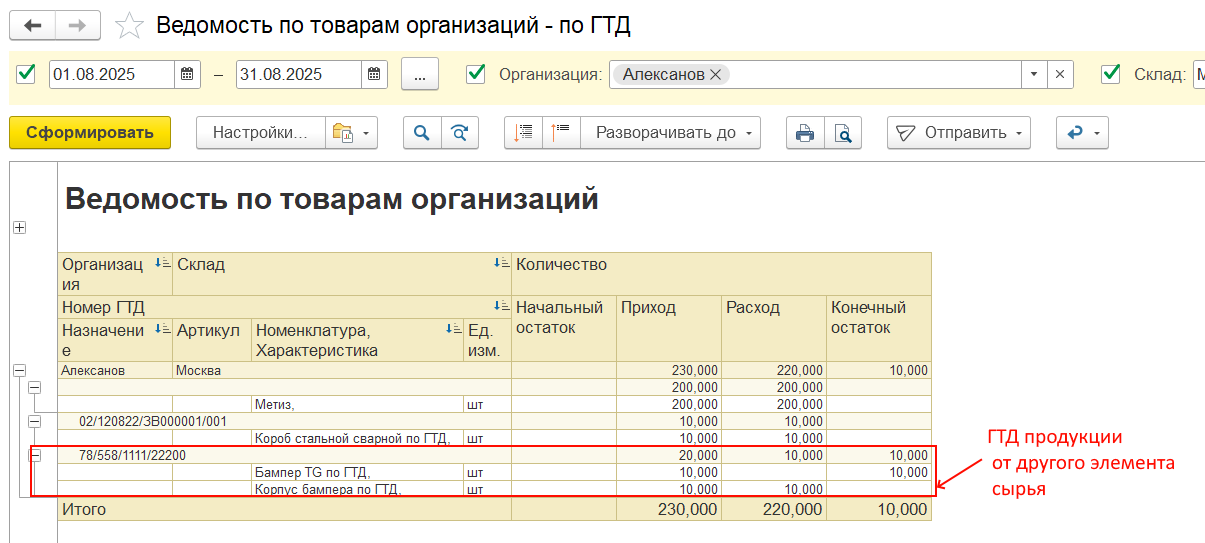Collapse all groups toolbar icon

pos(561,133)
